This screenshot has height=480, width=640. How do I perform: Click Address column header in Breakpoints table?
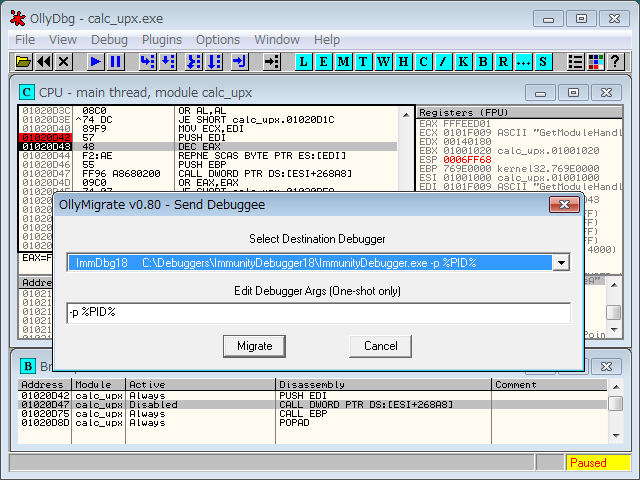(x=44, y=384)
